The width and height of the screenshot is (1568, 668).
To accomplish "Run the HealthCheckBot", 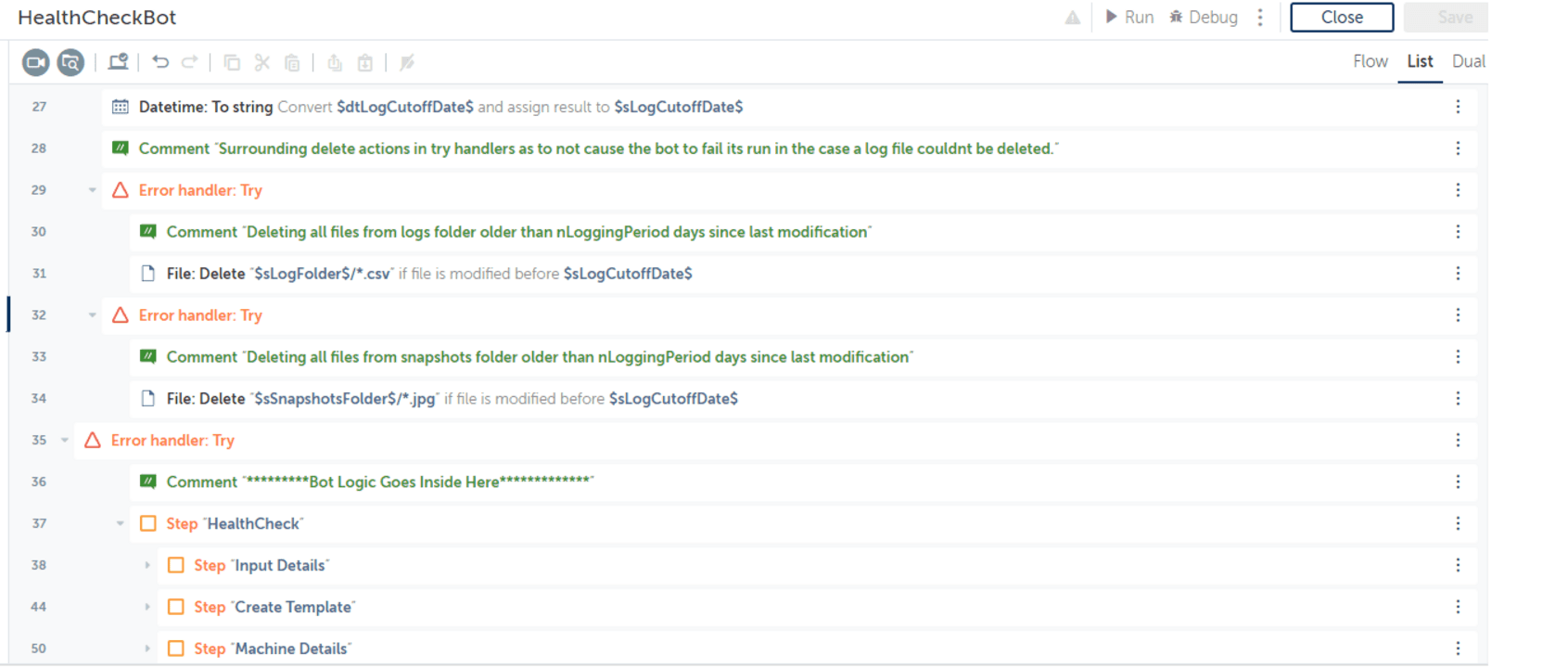I will pos(1129,18).
